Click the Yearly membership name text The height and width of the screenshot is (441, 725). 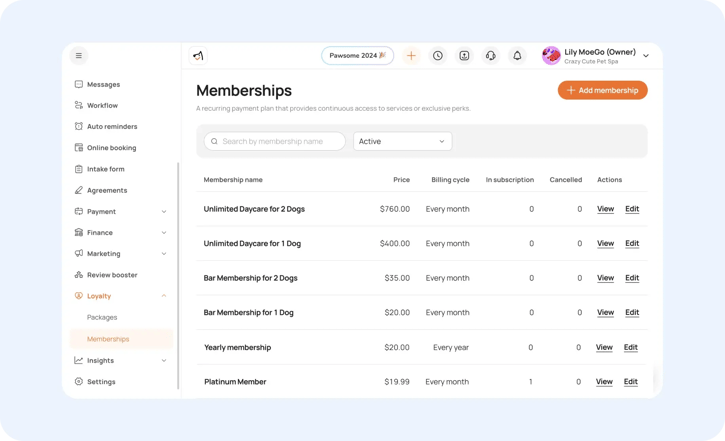(x=238, y=347)
